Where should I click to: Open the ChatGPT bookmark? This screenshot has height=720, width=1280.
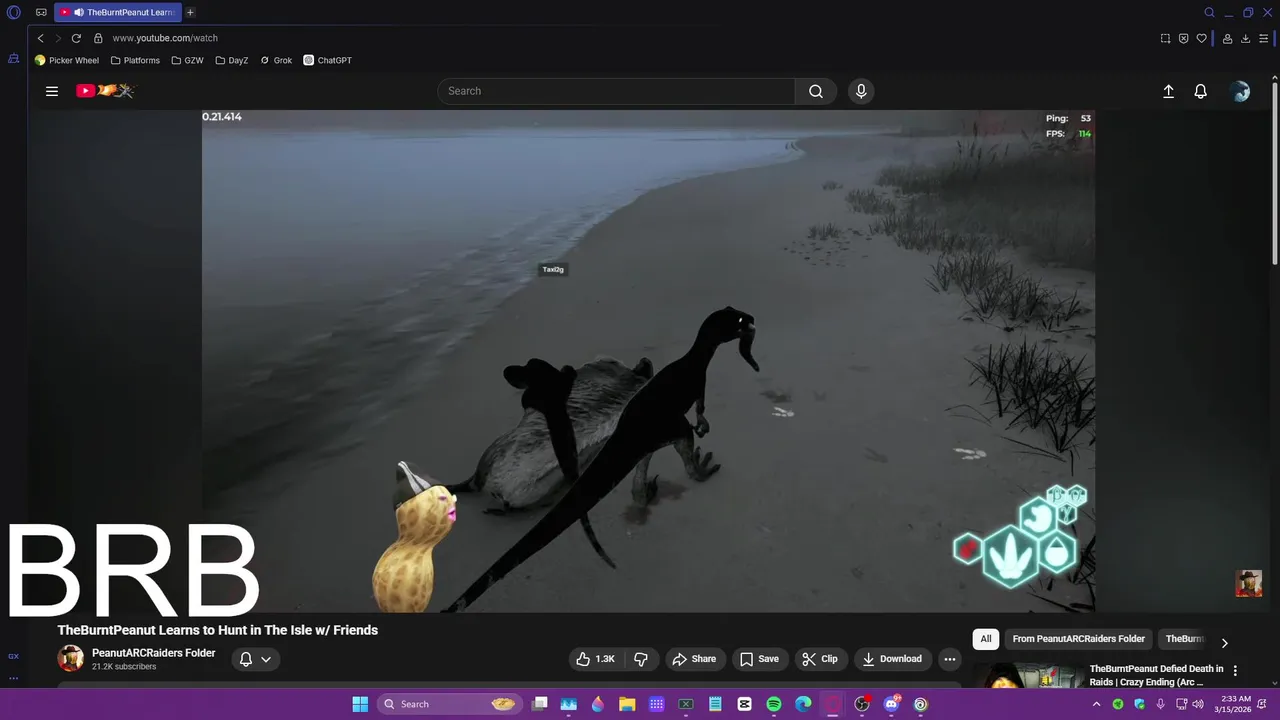point(328,60)
